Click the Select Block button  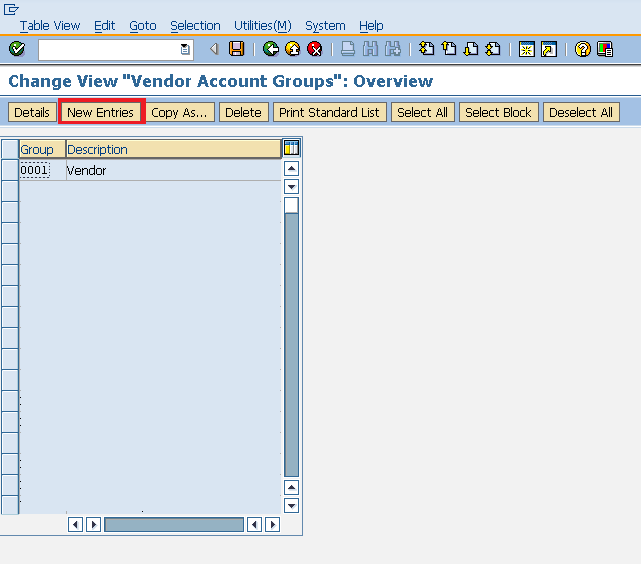[499, 112]
